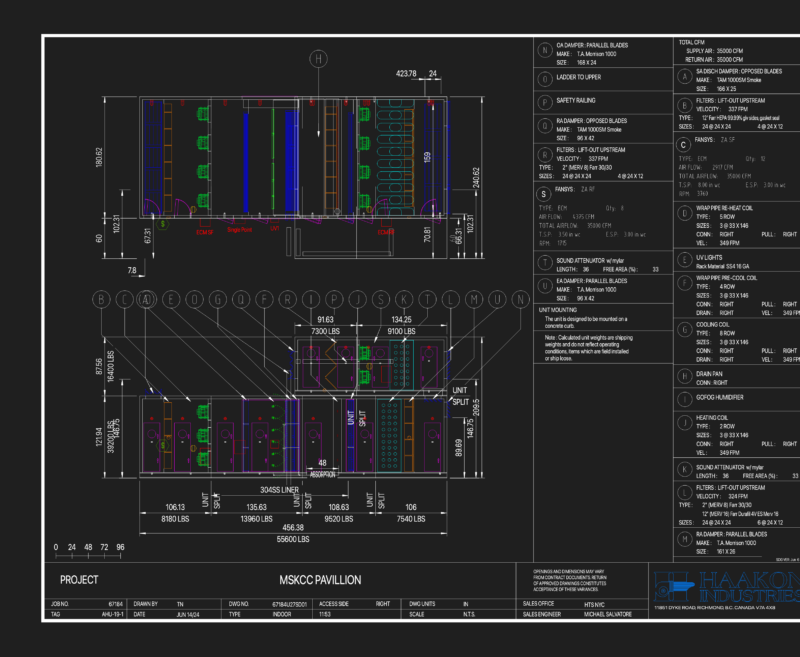
Task: Click the 209.5 height dimension
Action: click(x=476, y=407)
